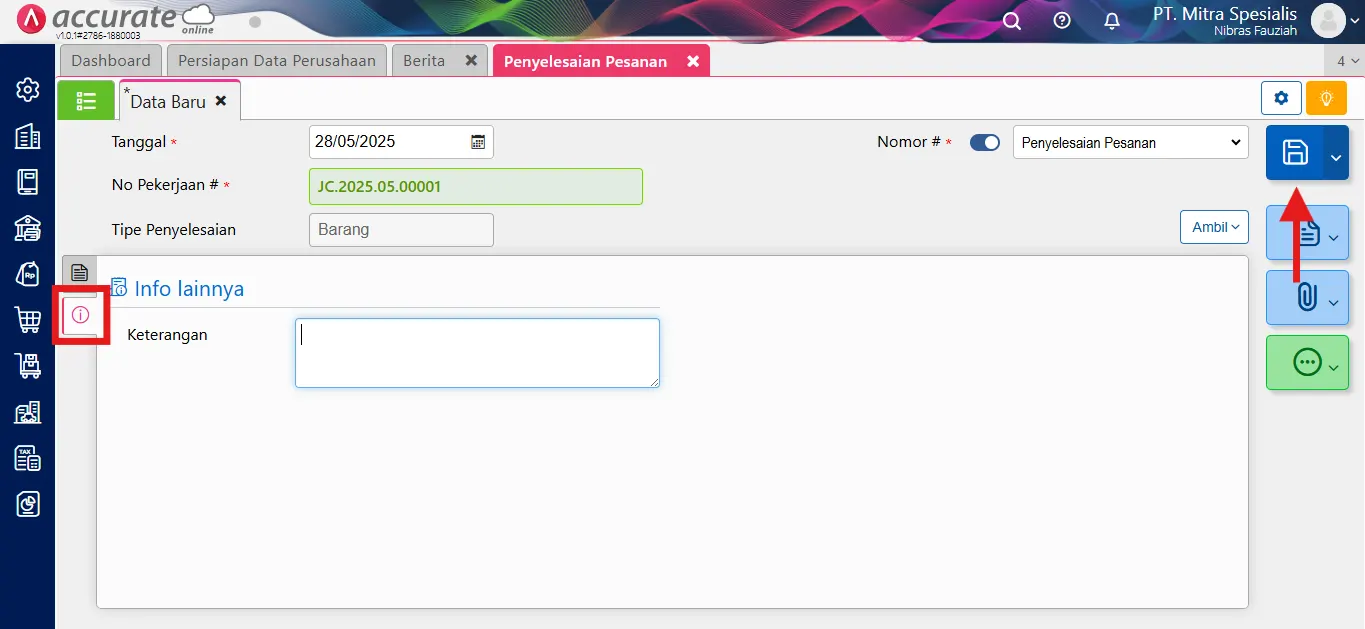
Task: Switch to the detail document side tab
Action: (80, 272)
